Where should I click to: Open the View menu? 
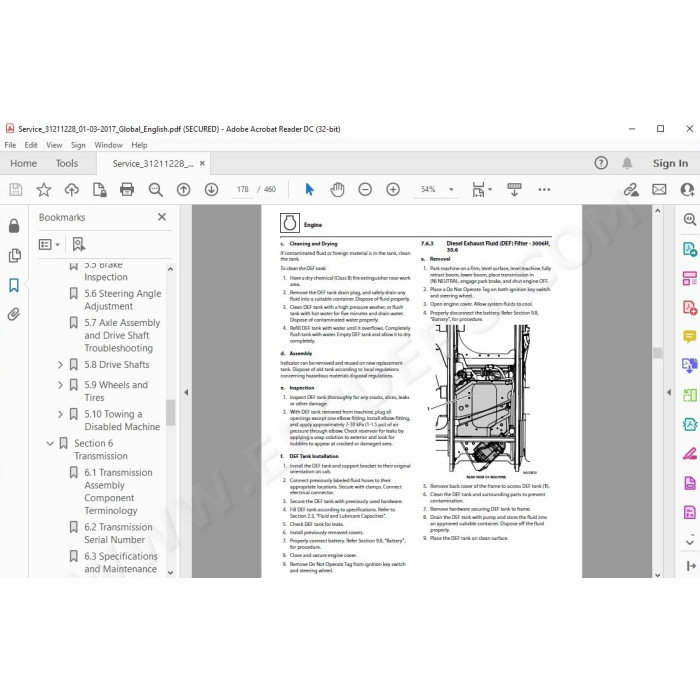[54, 145]
